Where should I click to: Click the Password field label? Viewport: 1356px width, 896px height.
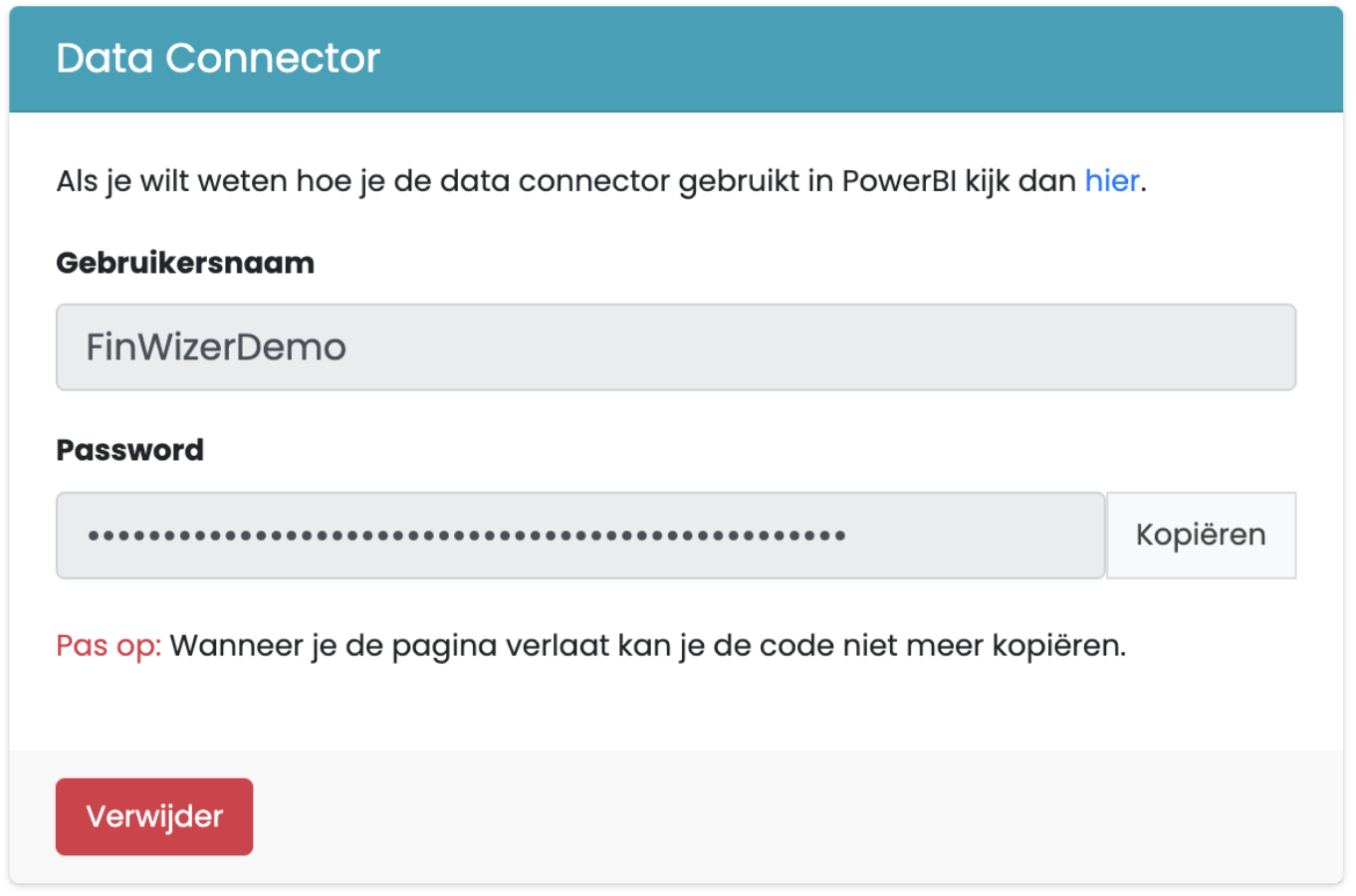(x=129, y=450)
